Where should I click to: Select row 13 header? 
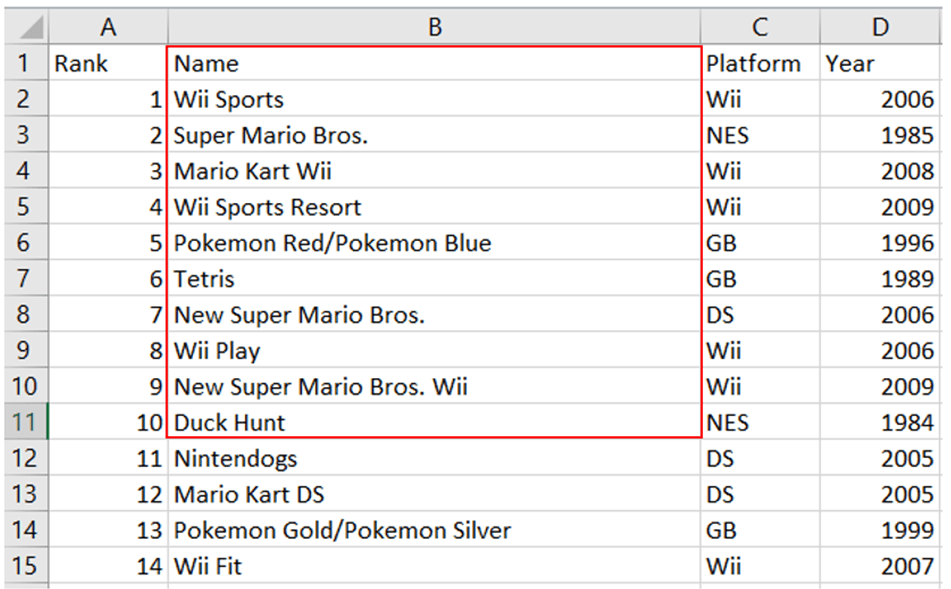[x=24, y=494]
